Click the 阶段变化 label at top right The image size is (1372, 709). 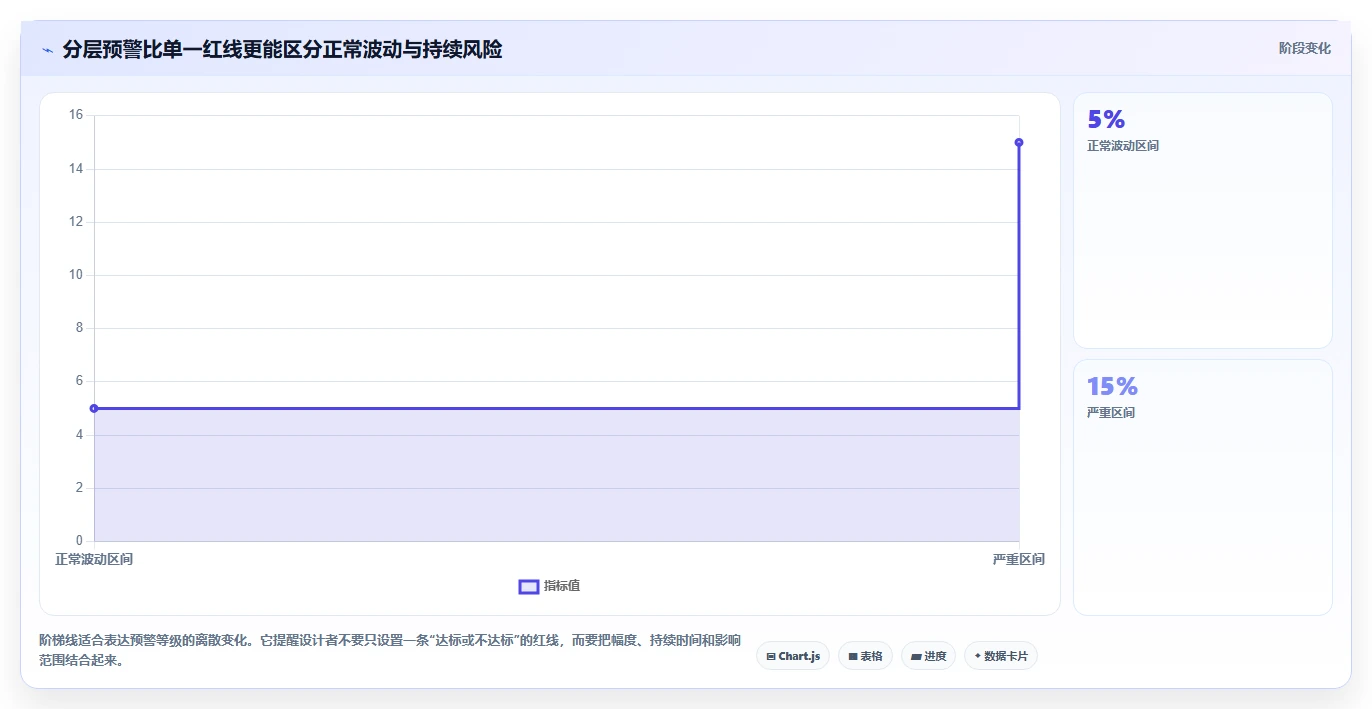point(1304,48)
